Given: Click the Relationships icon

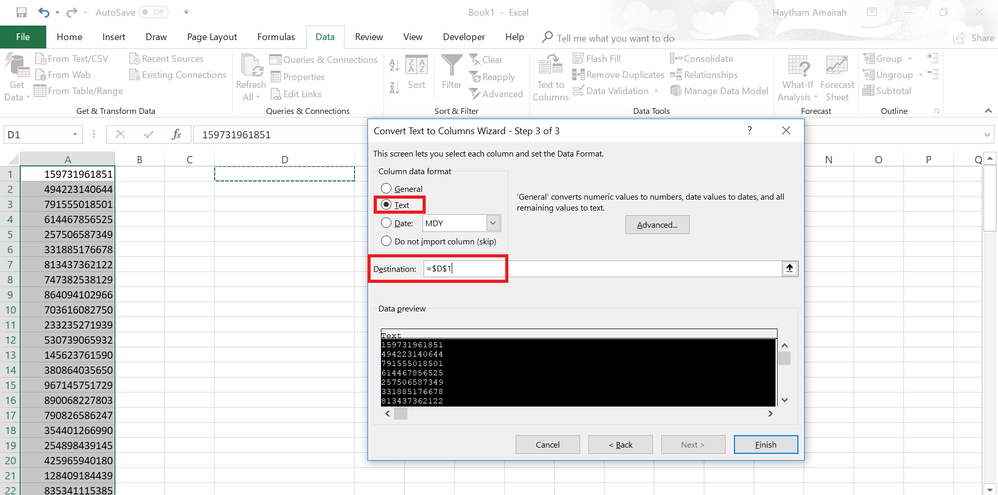Looking at the screenshot, I should 676,74.
